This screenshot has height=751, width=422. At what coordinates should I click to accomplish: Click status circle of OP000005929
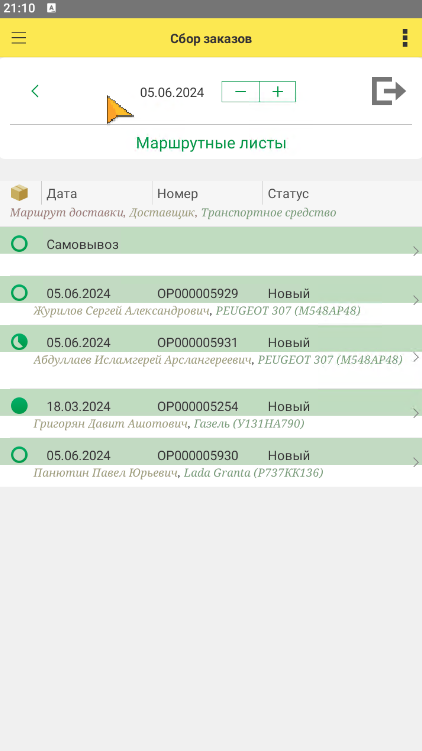click(19, 293)
